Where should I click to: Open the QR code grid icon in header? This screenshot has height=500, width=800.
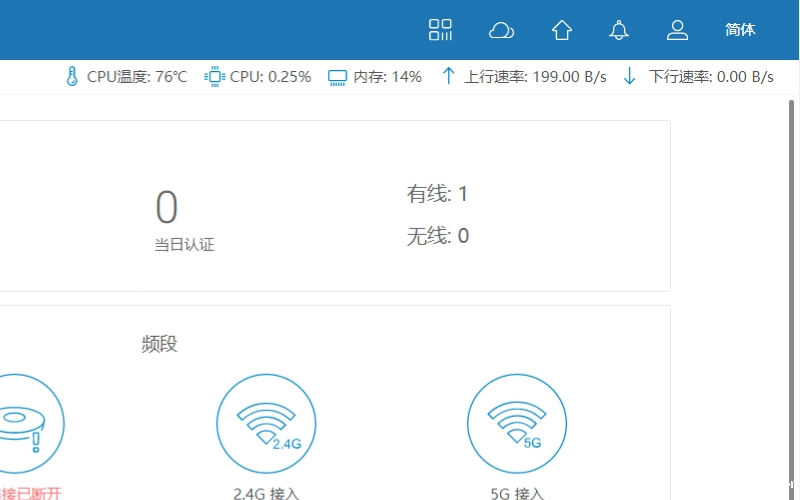[440, 30]
